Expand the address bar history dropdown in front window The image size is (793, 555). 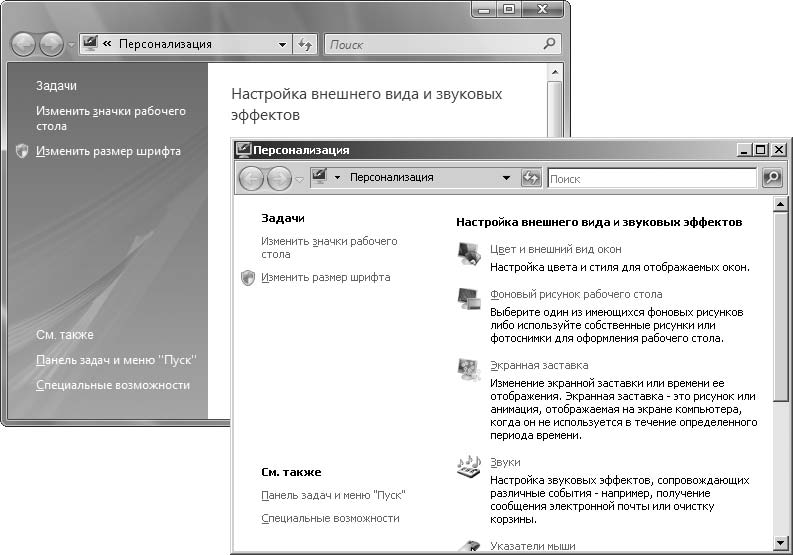point(506,178)
